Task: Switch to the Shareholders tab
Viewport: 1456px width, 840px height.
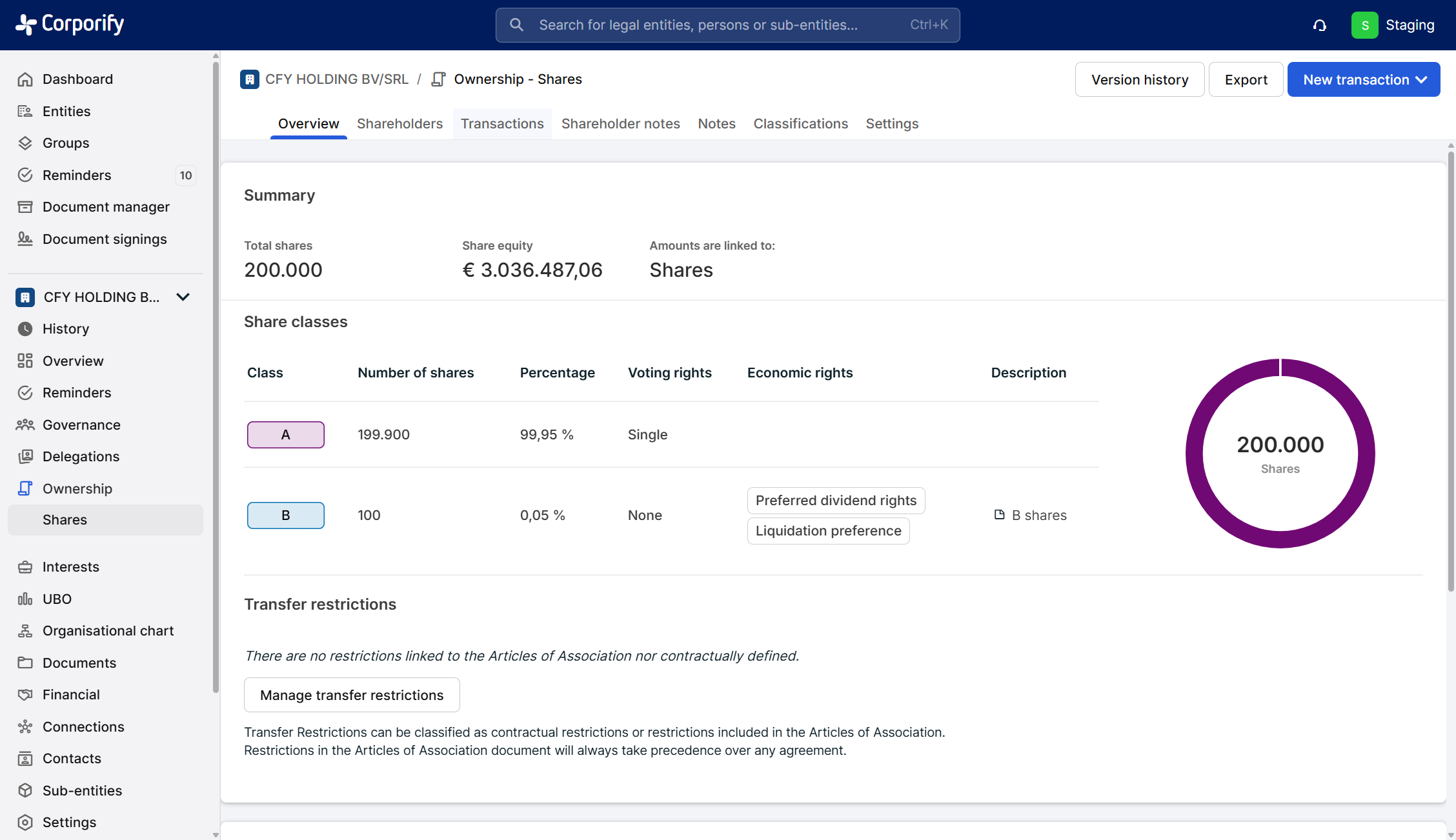Action: (399, 123)
